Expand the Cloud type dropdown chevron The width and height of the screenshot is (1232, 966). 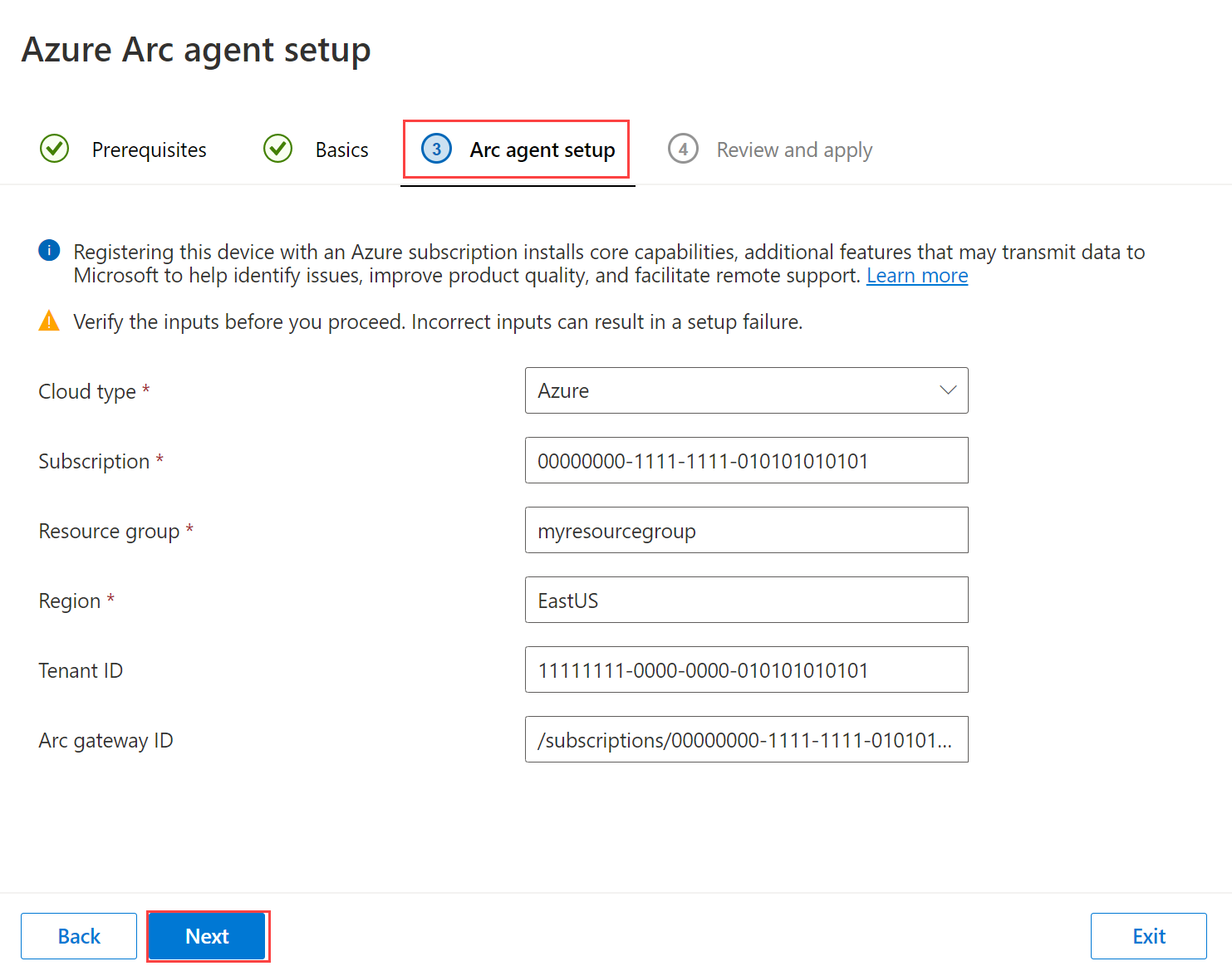point(948,390)
